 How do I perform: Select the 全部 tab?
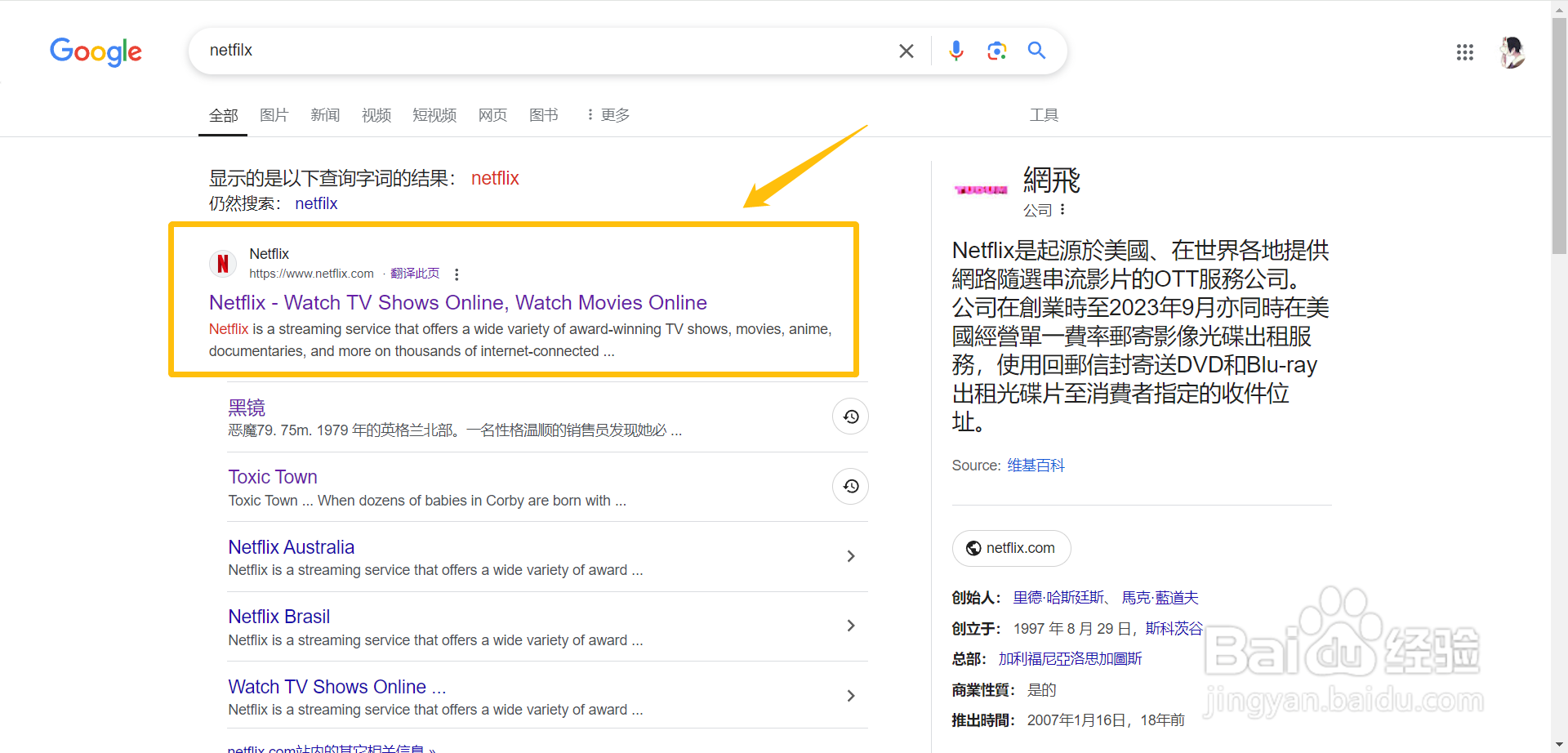223,115
